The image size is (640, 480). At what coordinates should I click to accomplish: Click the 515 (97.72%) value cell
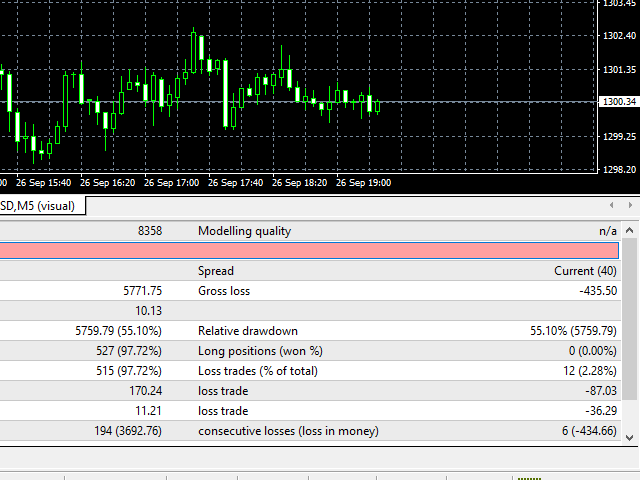point(129,371)
